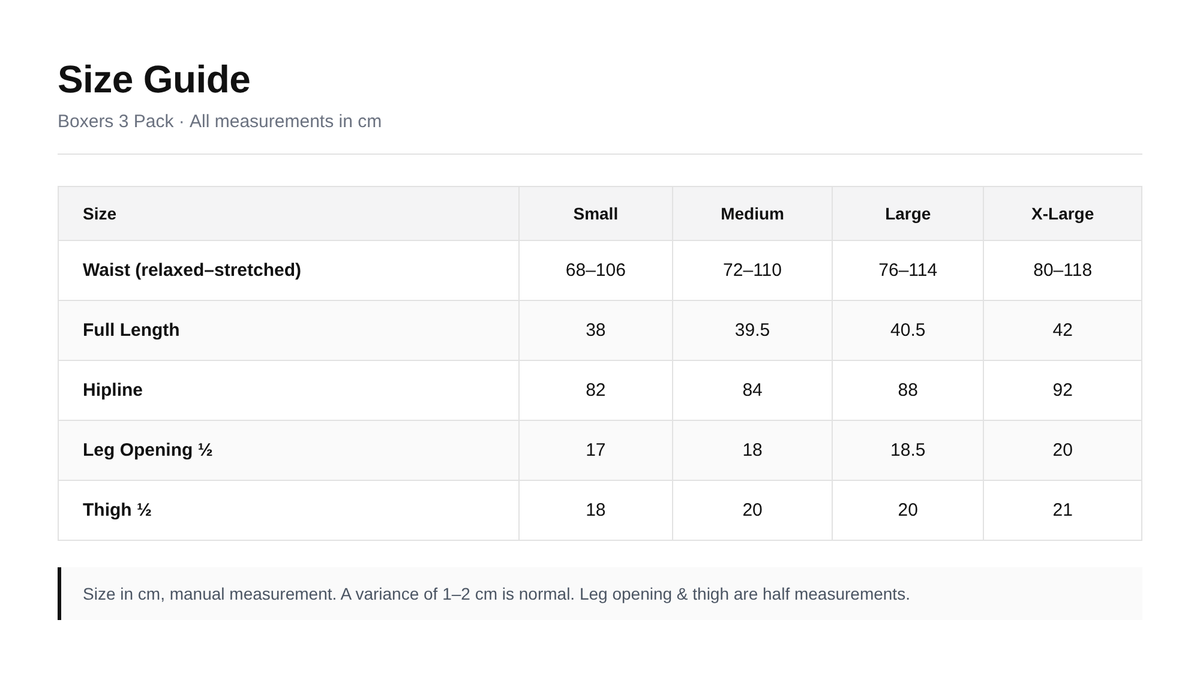
Task: Click the Size Guide heading
Action: coord(154,80)
